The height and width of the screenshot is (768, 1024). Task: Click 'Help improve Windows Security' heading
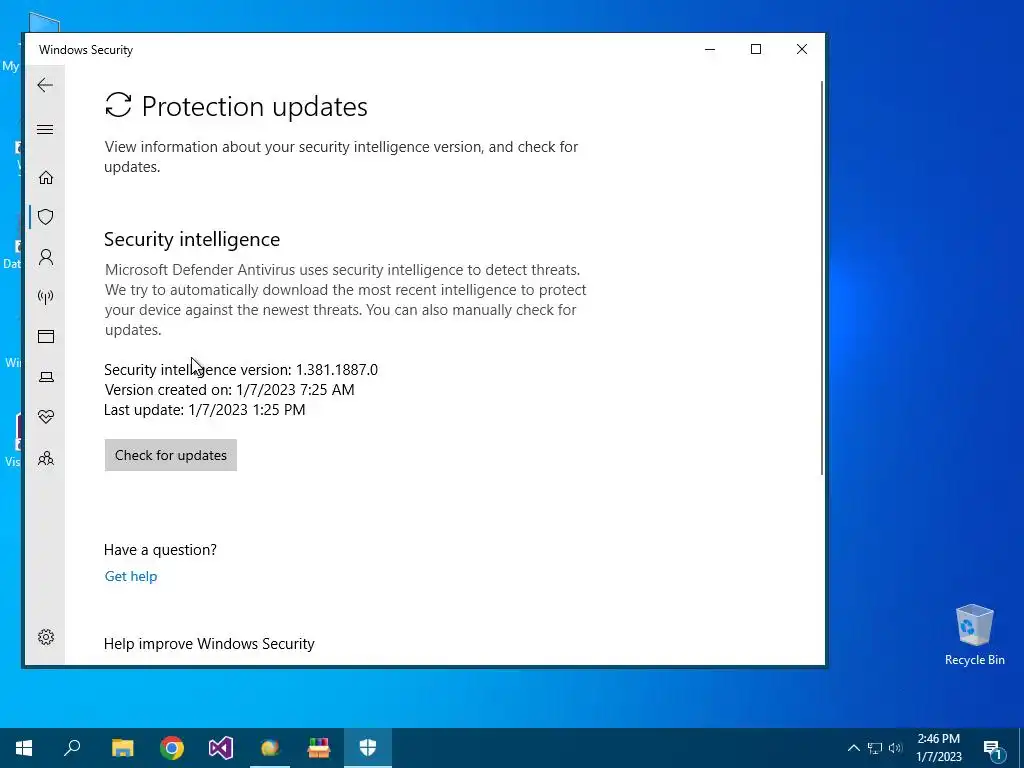tap(209, 643)
